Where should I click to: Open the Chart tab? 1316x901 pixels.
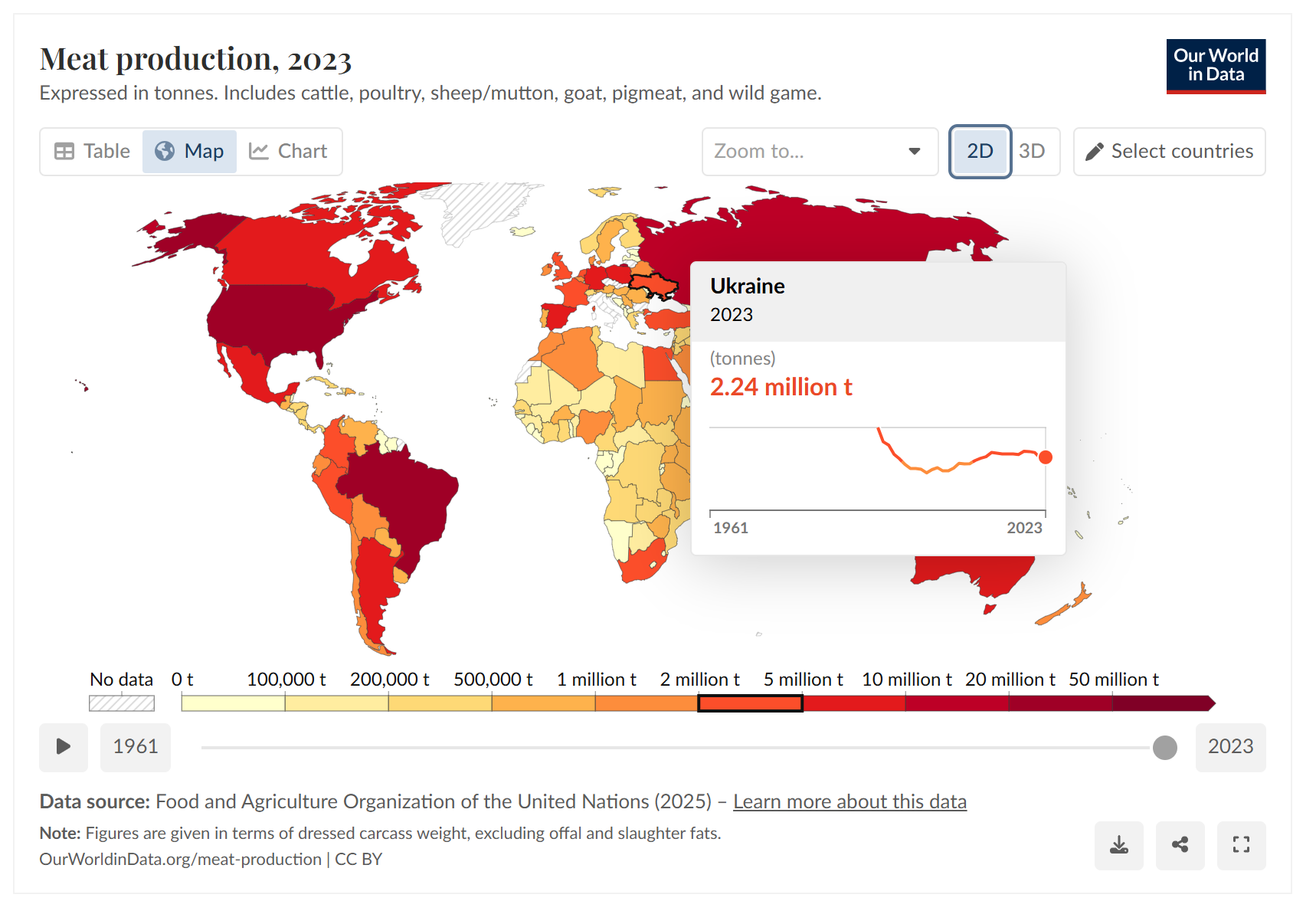(289, 152)
